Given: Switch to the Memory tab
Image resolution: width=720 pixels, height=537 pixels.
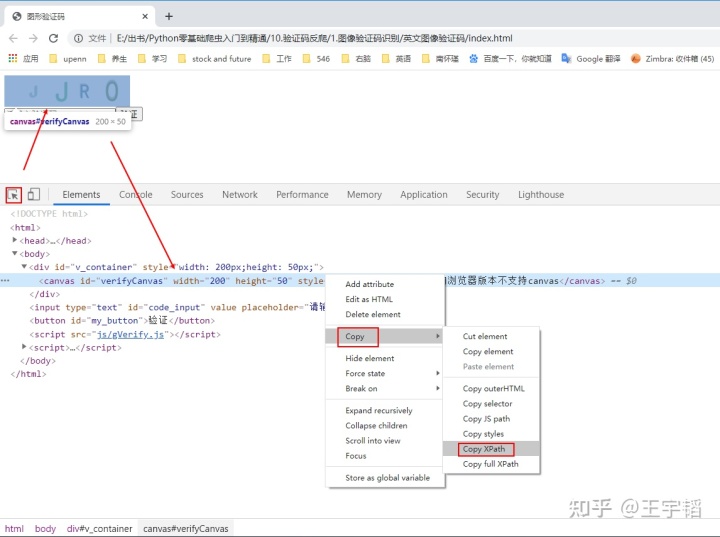Looking at the screenshot, I should 364,195.
